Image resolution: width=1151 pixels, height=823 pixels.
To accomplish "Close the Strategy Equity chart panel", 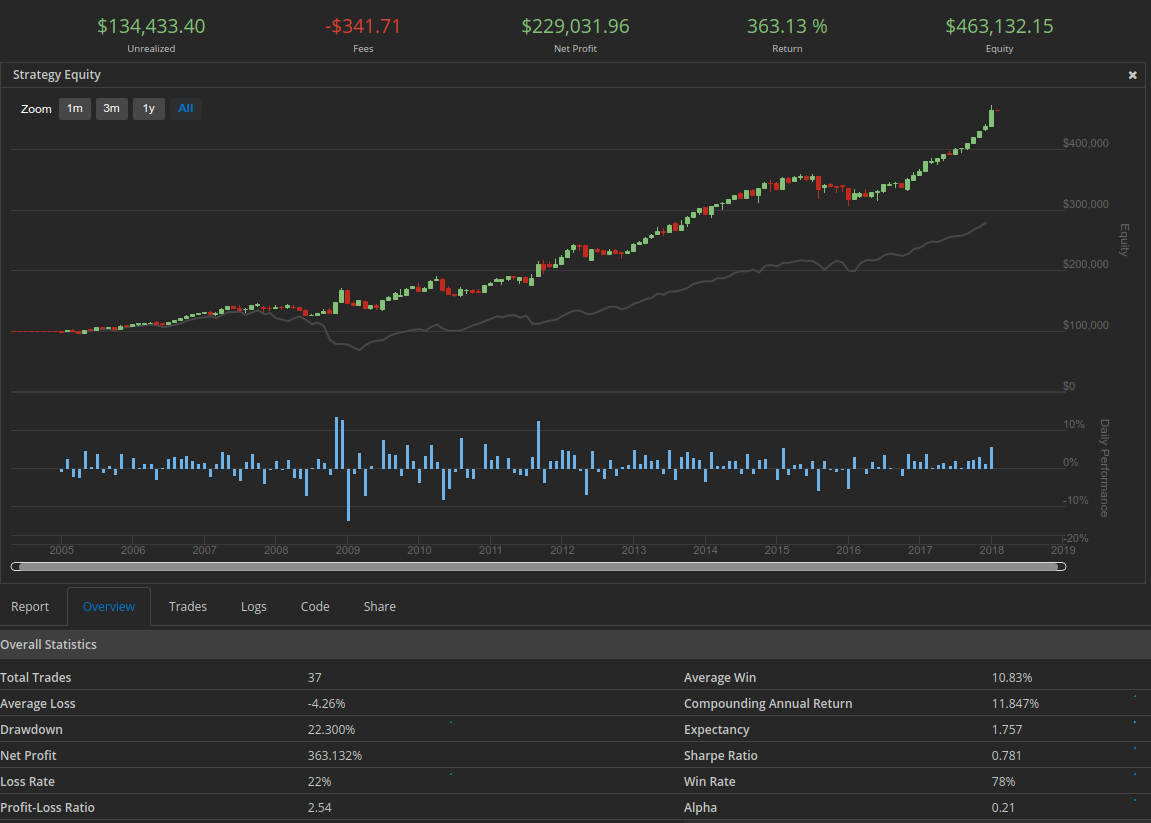I will tap(1132, 75).
